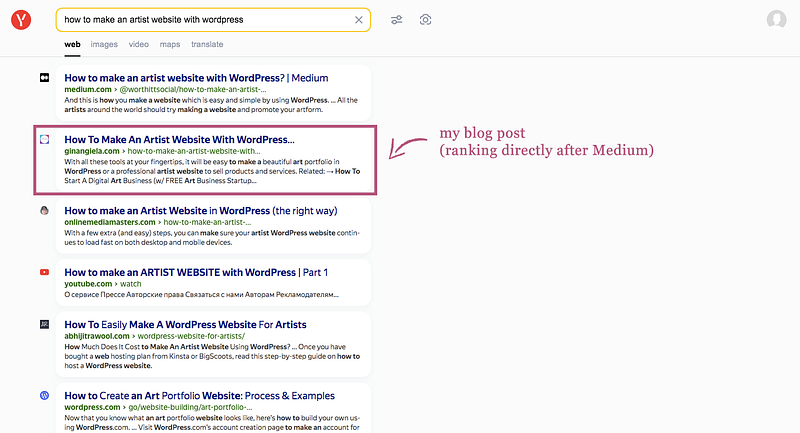Click abhijitrawool.com domain link

pos(97,336)
